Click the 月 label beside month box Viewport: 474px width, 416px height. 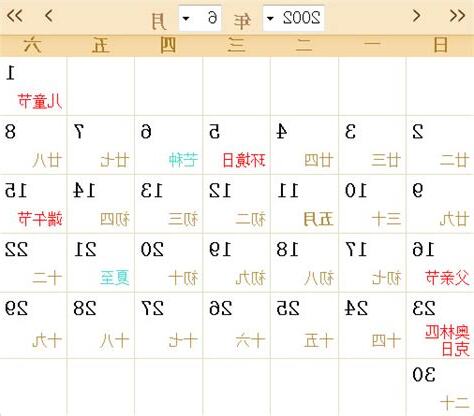[x=159, y=21]
